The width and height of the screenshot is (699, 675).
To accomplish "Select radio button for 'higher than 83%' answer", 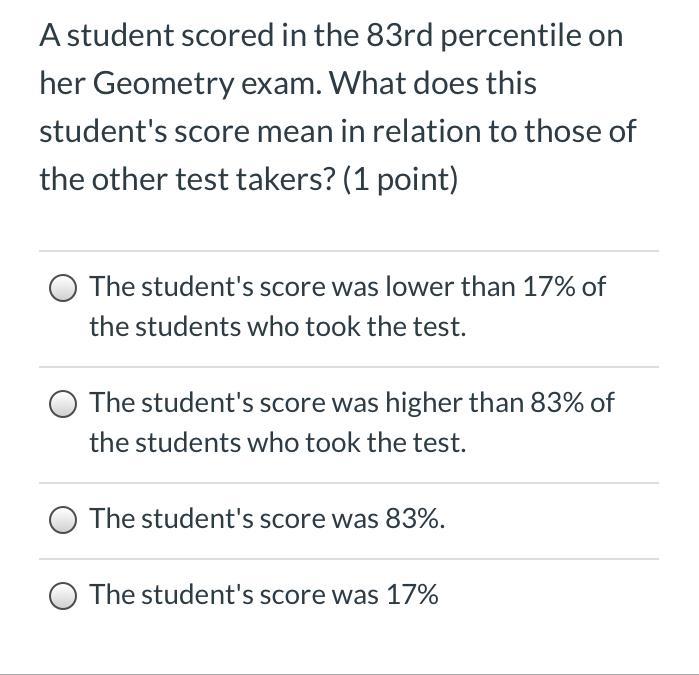I will point(63,404).
